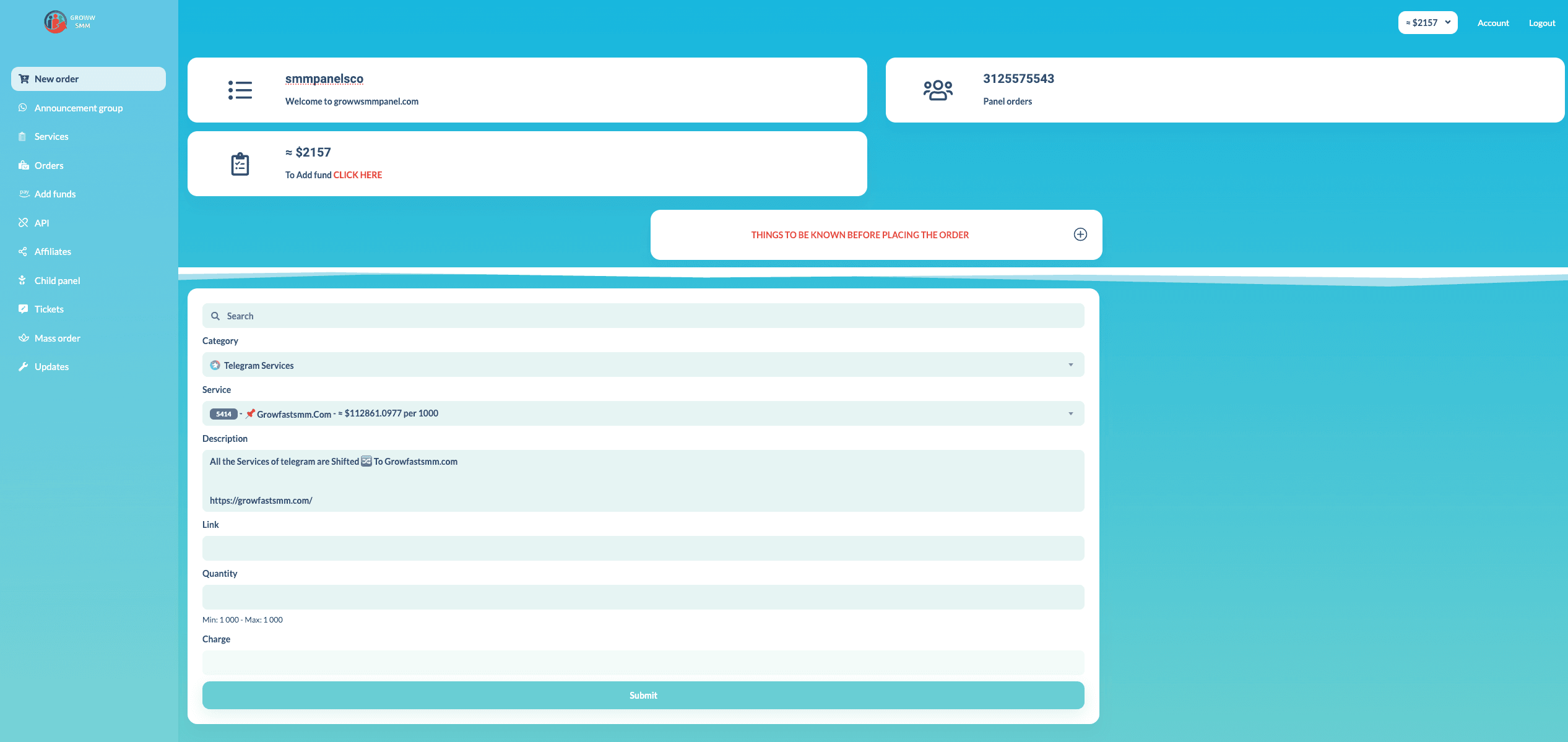The image size is (1568, 742).
Task: Click the cart icon beside New order
Action: click(x=24, y=79)
